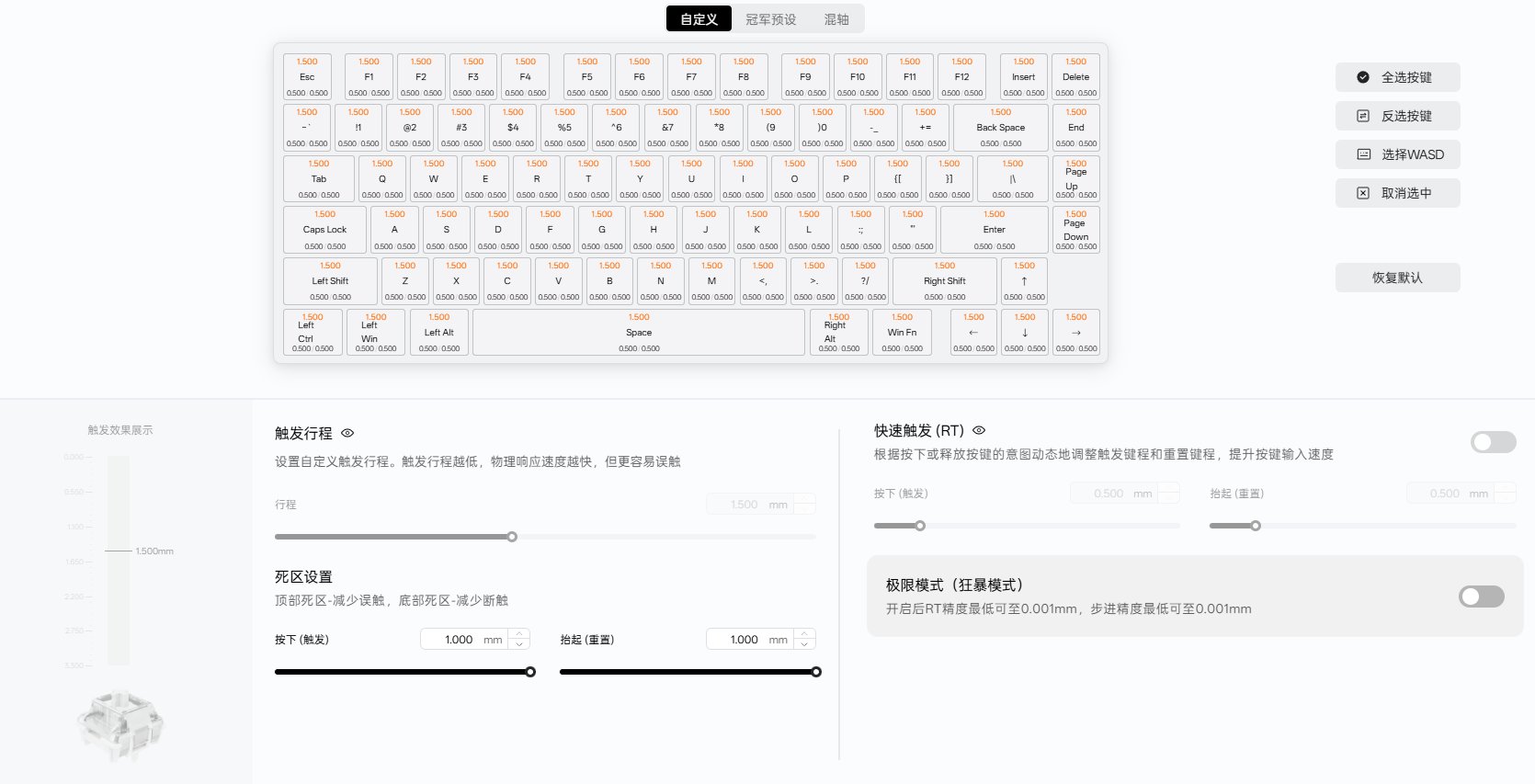The height and width of the screenshot is (784, 1535).
Task: Select the W key
Action: point(434,179)
